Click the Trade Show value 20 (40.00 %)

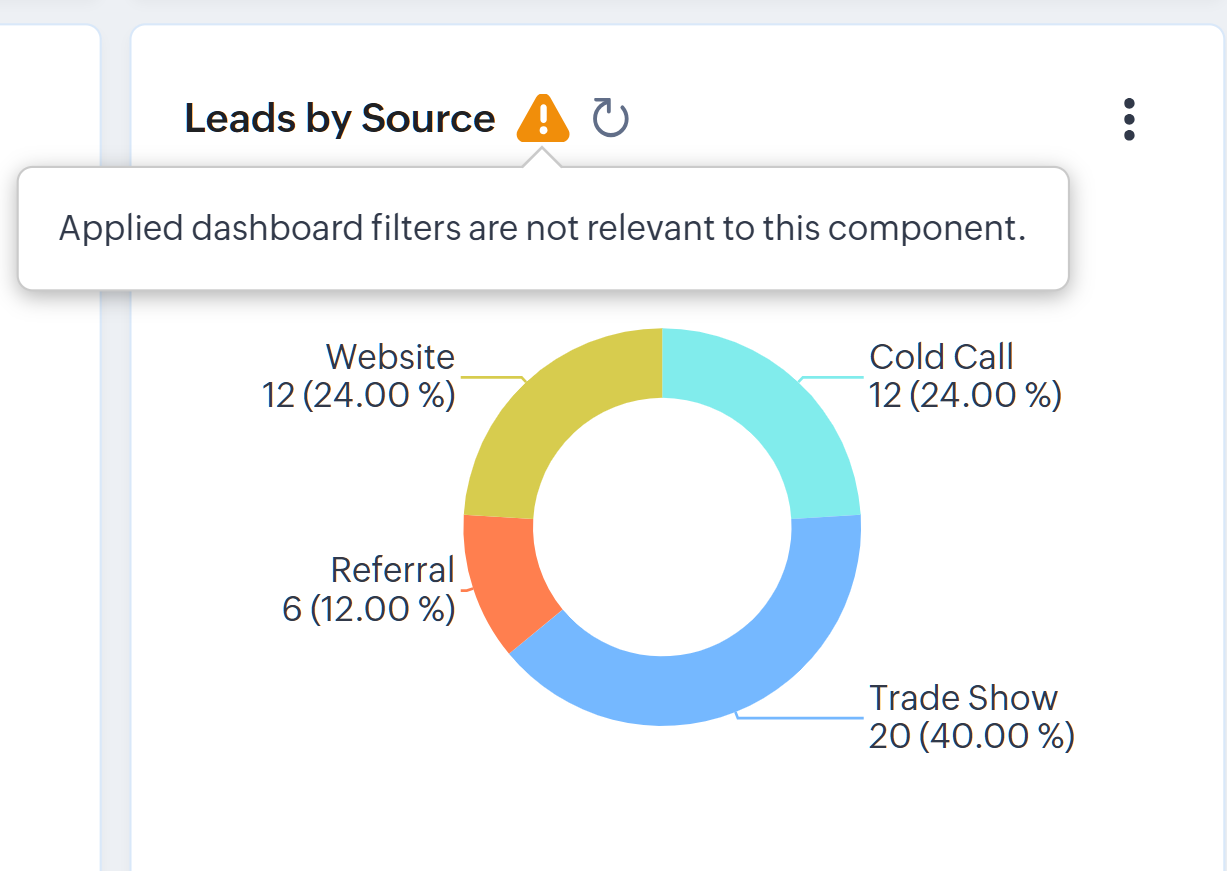971,737
